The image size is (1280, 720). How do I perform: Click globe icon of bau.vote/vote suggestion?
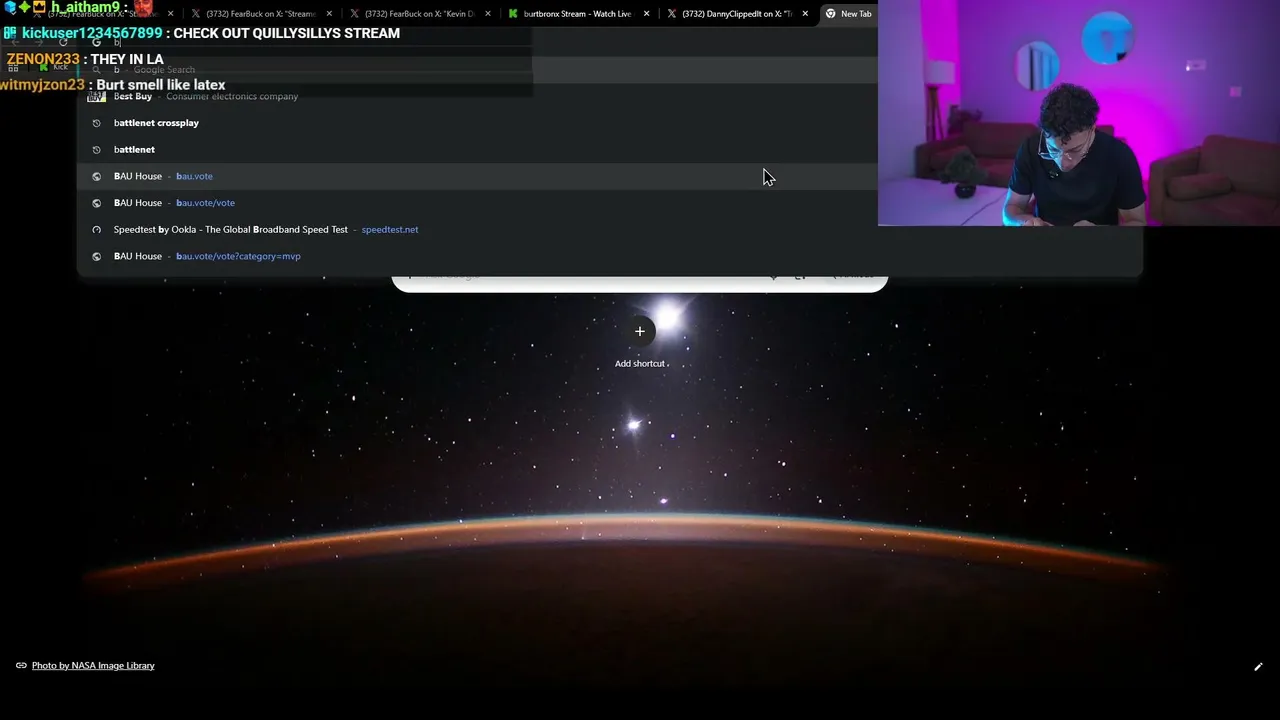click(x=96, y=203)
